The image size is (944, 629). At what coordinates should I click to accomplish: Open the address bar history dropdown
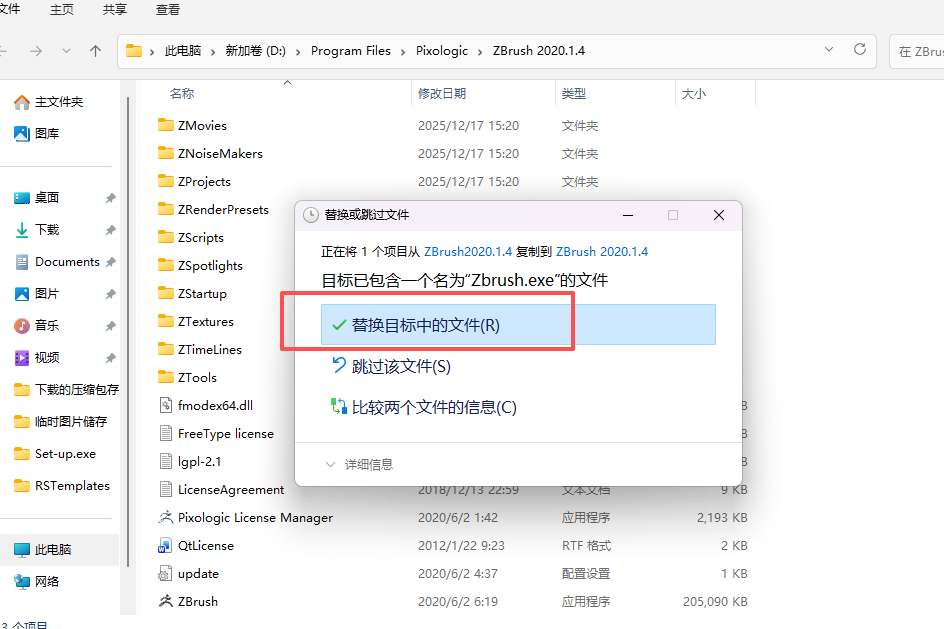click(828, 51)
